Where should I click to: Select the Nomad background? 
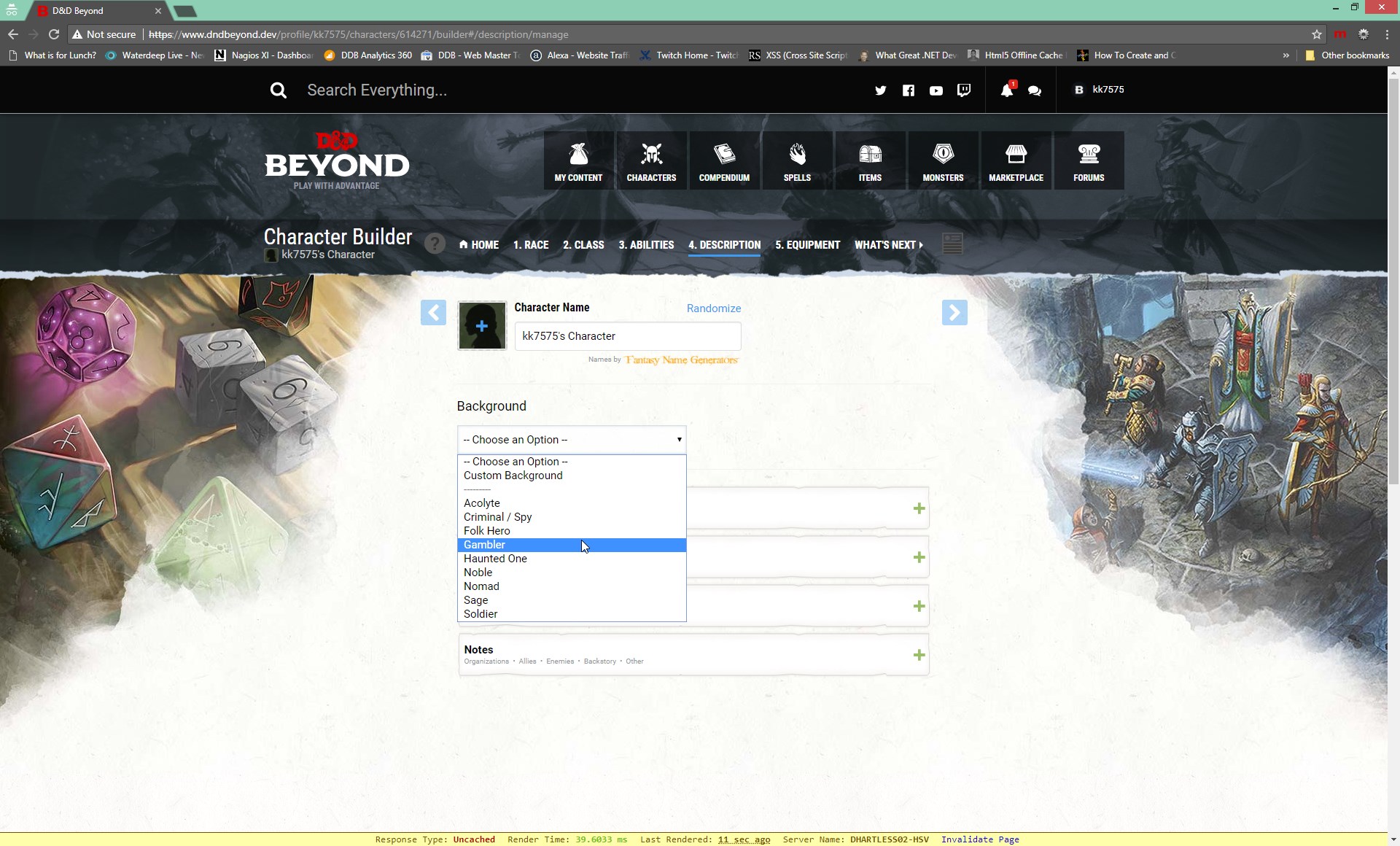[572, 586]
